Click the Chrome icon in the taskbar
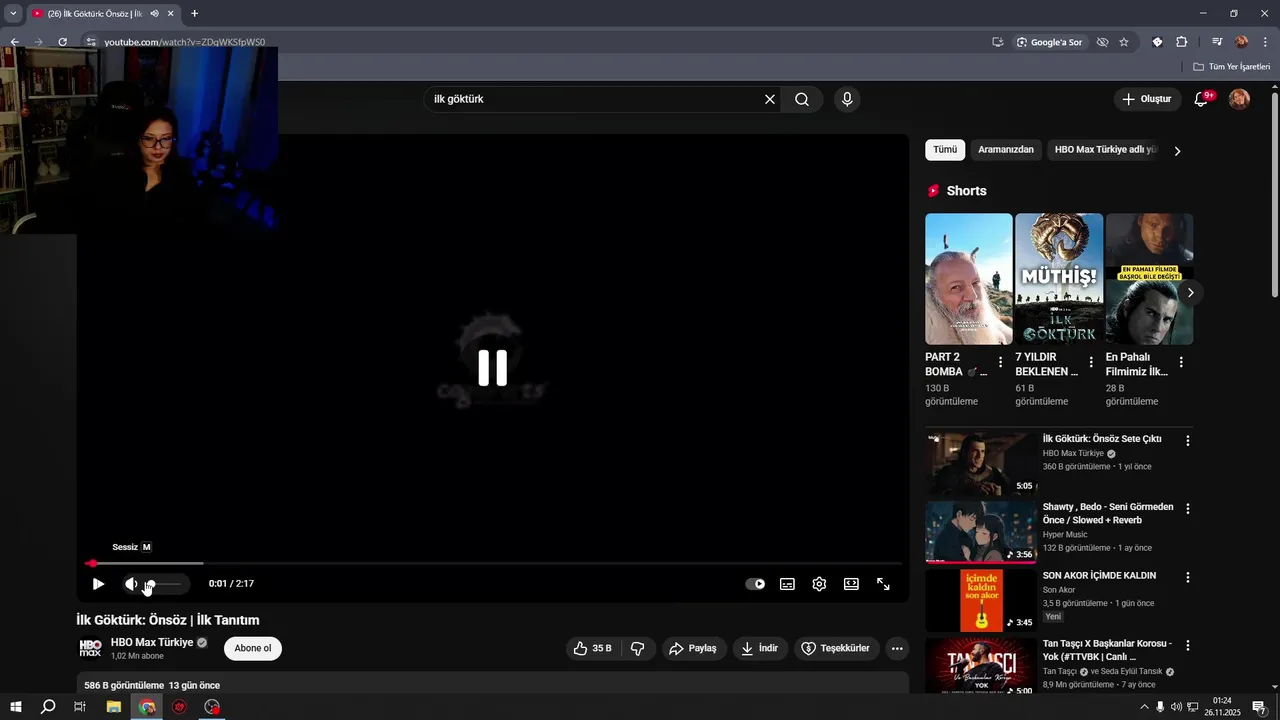The height and width of the screenshot is (720, 1280). pos(147,707)
